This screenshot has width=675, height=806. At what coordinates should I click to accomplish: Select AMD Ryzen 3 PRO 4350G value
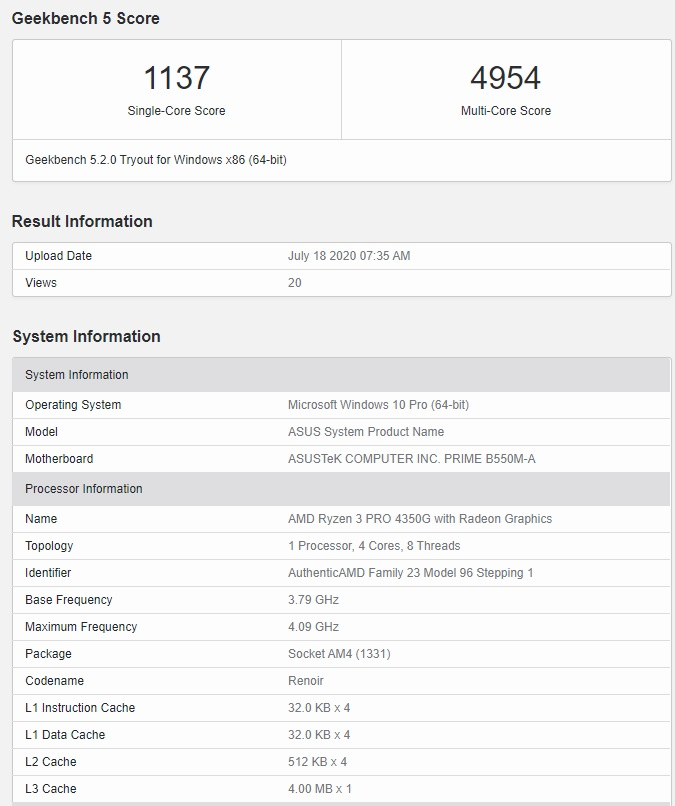click(420, 519)
